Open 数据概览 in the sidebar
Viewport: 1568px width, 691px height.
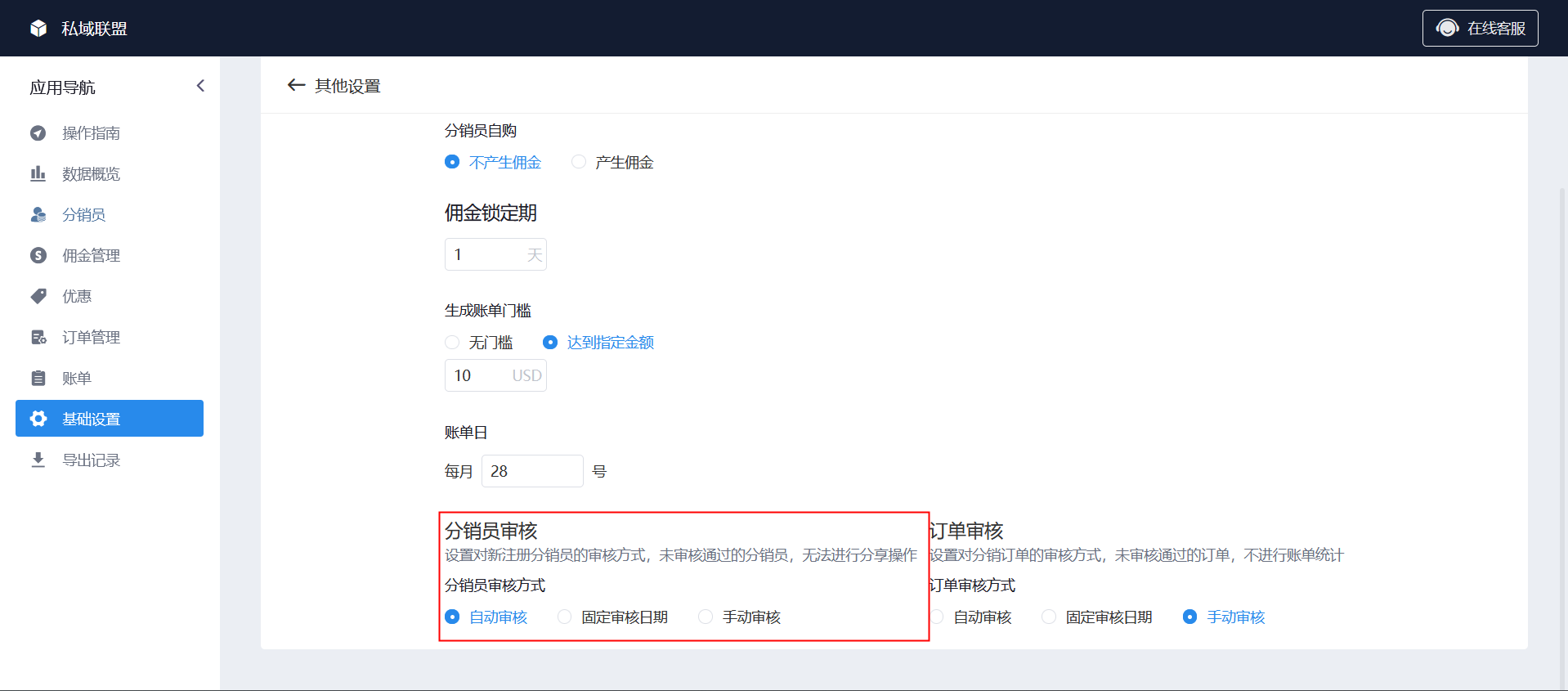[x=110, y=173]
